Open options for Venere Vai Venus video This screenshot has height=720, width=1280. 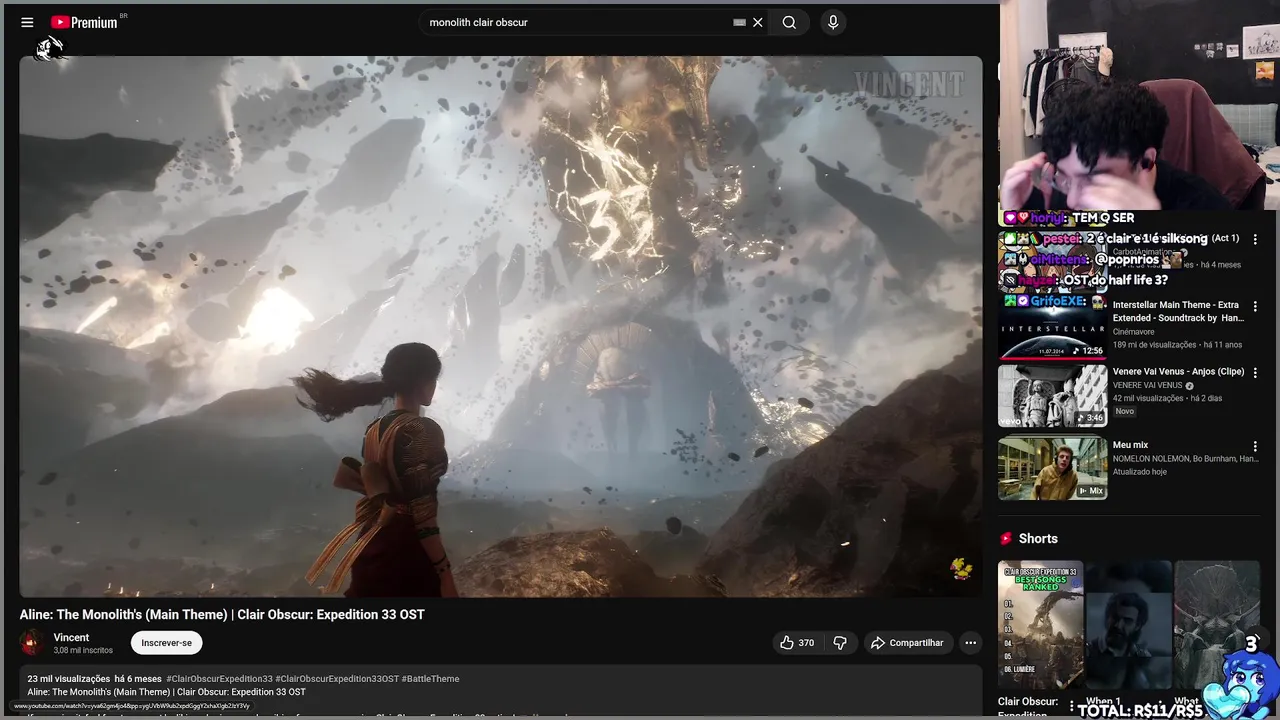[x=1255, y=373]
